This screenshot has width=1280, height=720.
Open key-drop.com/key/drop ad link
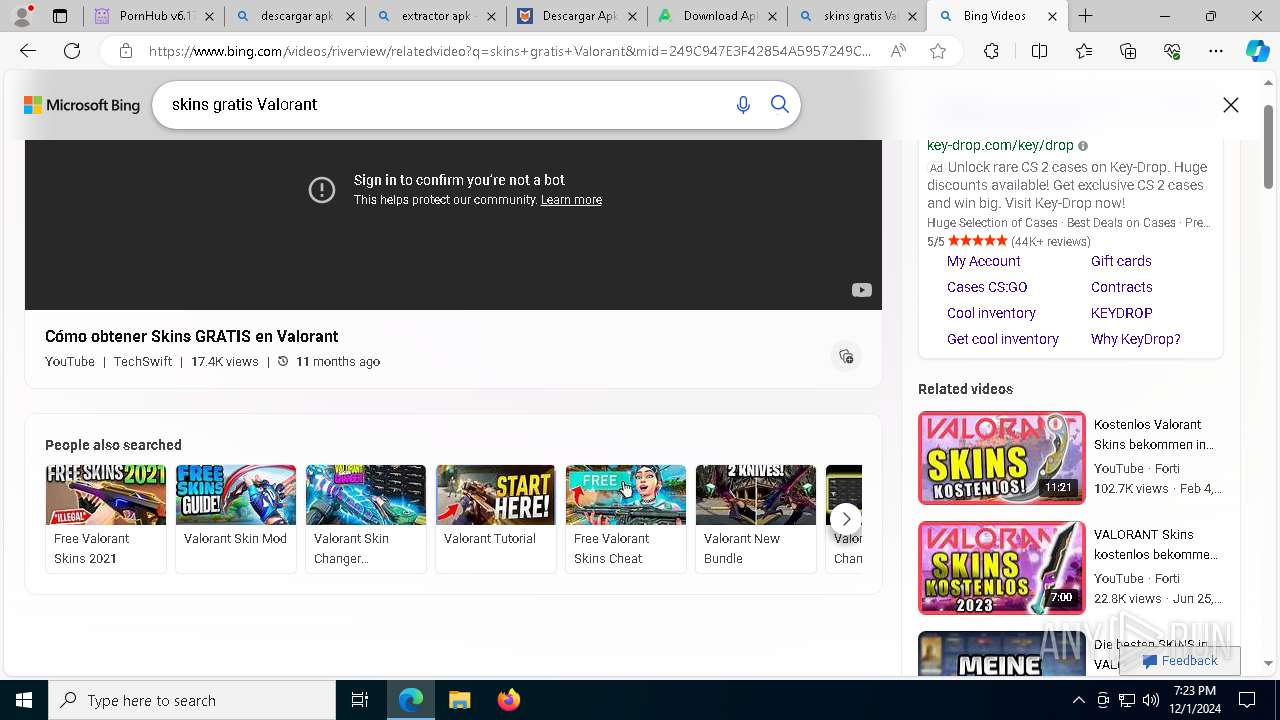[x=1000, y=145]
